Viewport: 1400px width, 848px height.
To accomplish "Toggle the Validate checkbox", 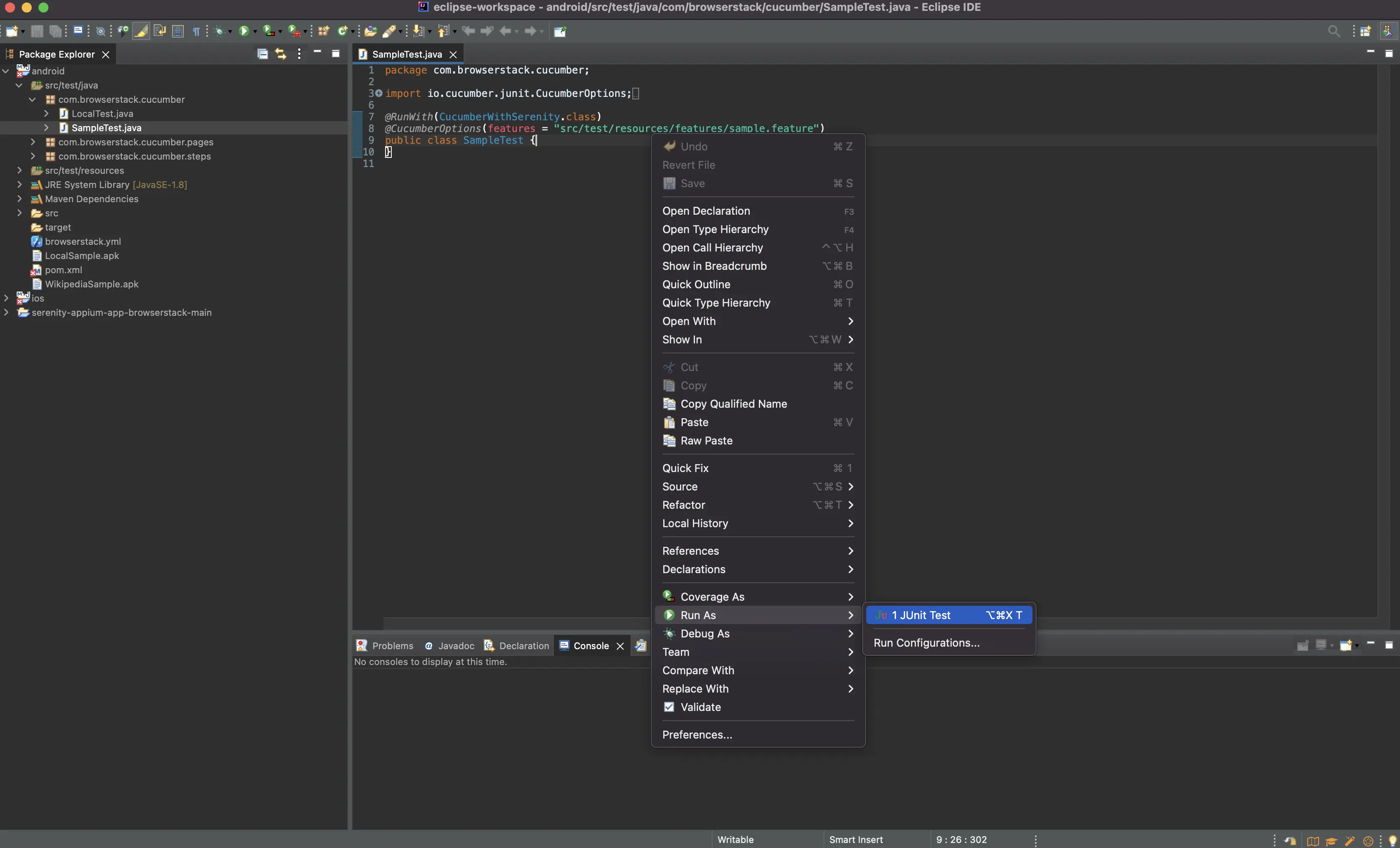I will pyautogui.click(x=668, y=707).
